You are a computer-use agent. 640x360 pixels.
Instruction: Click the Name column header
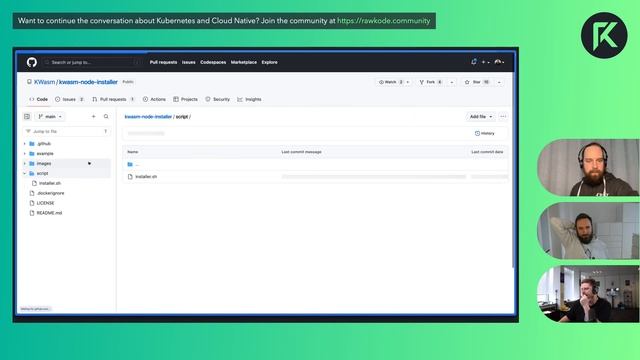(x=133, y=152)
